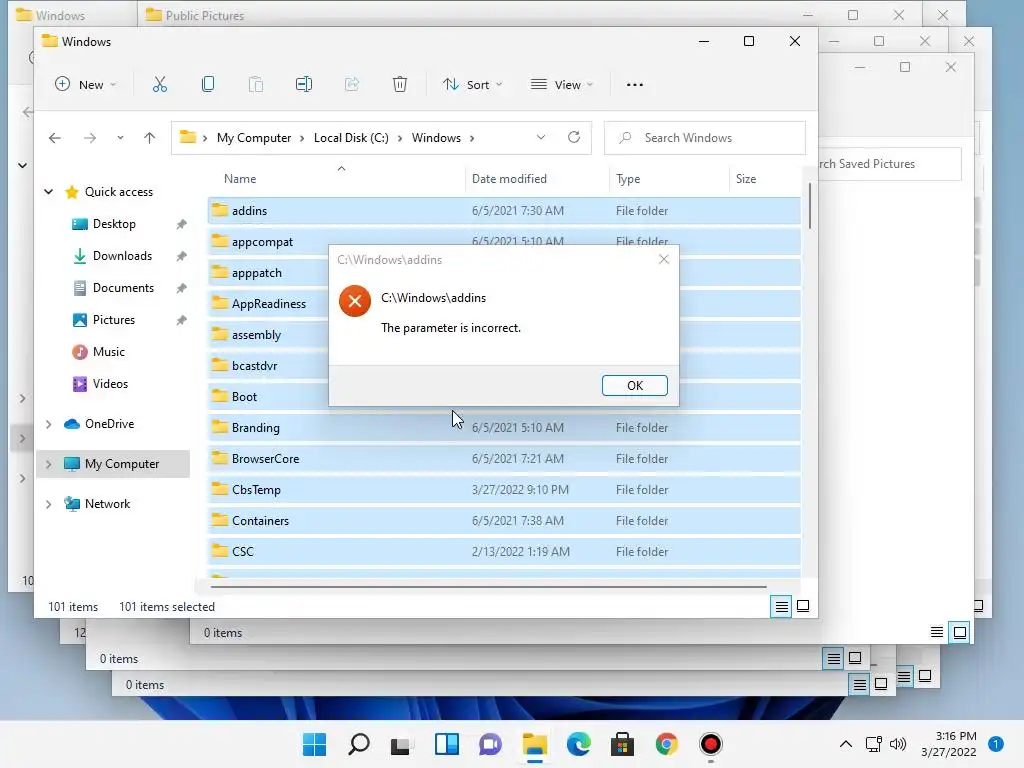The height and width of the screenshot is (768, 1024).
Task: Click the red recorder icon on taskbar
Action: [711, 744]
